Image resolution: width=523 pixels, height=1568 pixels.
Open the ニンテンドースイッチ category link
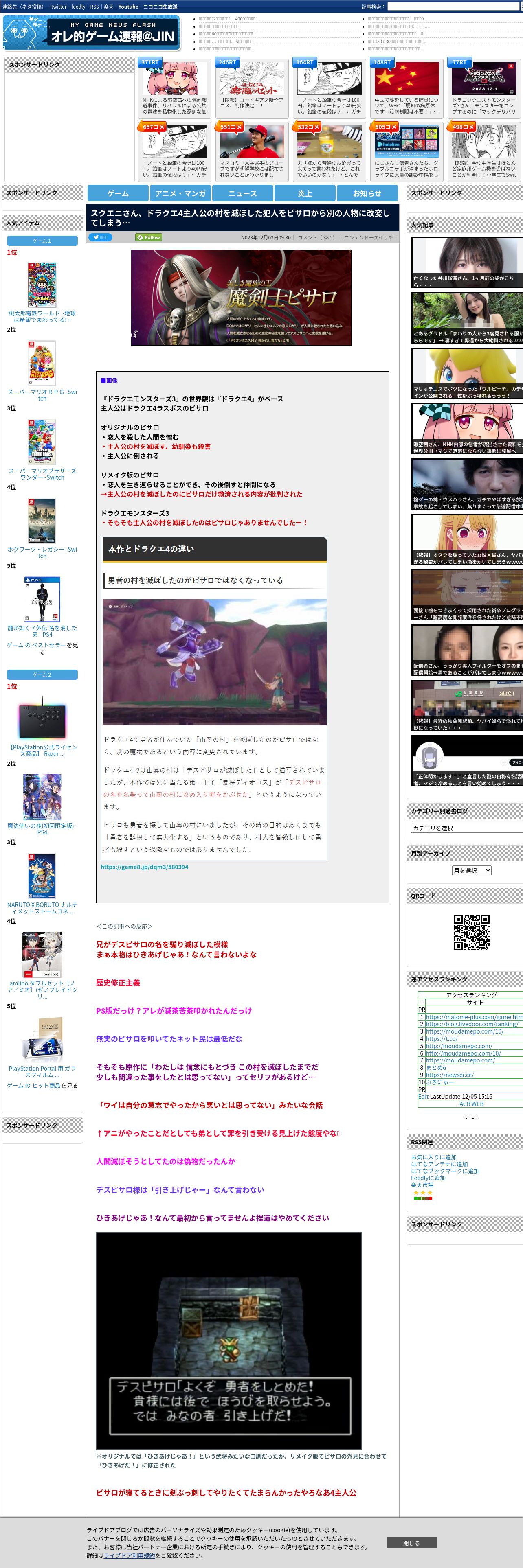click(368, 237)
